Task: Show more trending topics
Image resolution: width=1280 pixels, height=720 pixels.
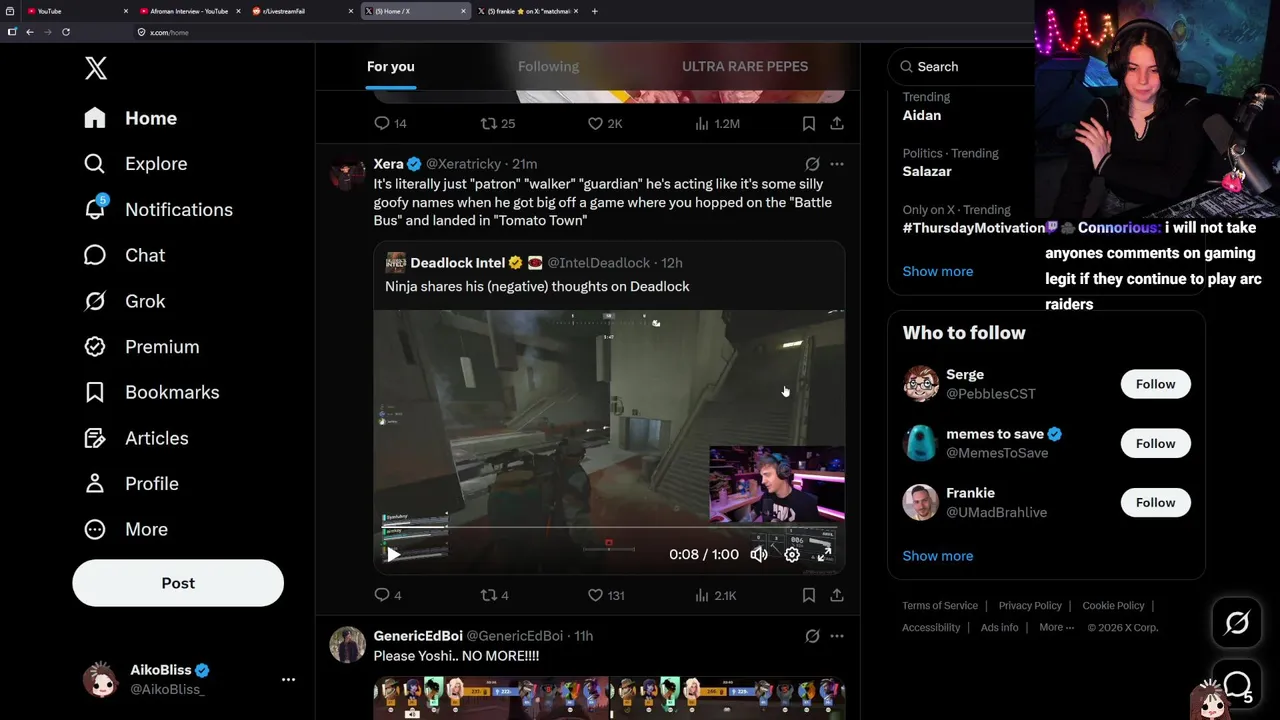Action: pos(937,271)
